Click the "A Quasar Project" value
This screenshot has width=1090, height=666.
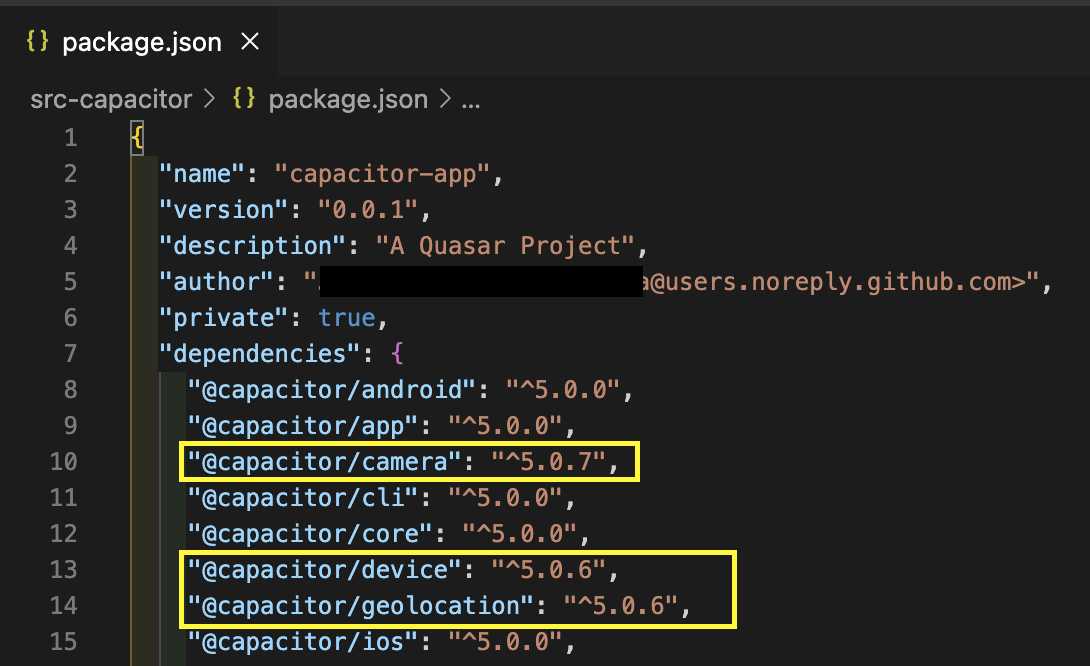[x=505, y=245]
